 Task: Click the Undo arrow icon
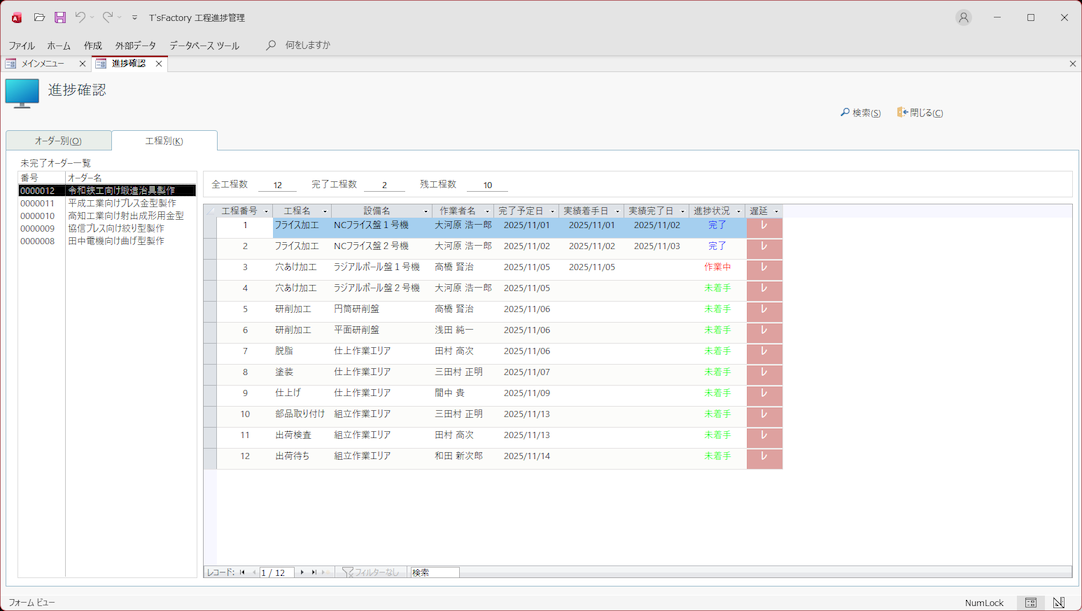[80, 17]
